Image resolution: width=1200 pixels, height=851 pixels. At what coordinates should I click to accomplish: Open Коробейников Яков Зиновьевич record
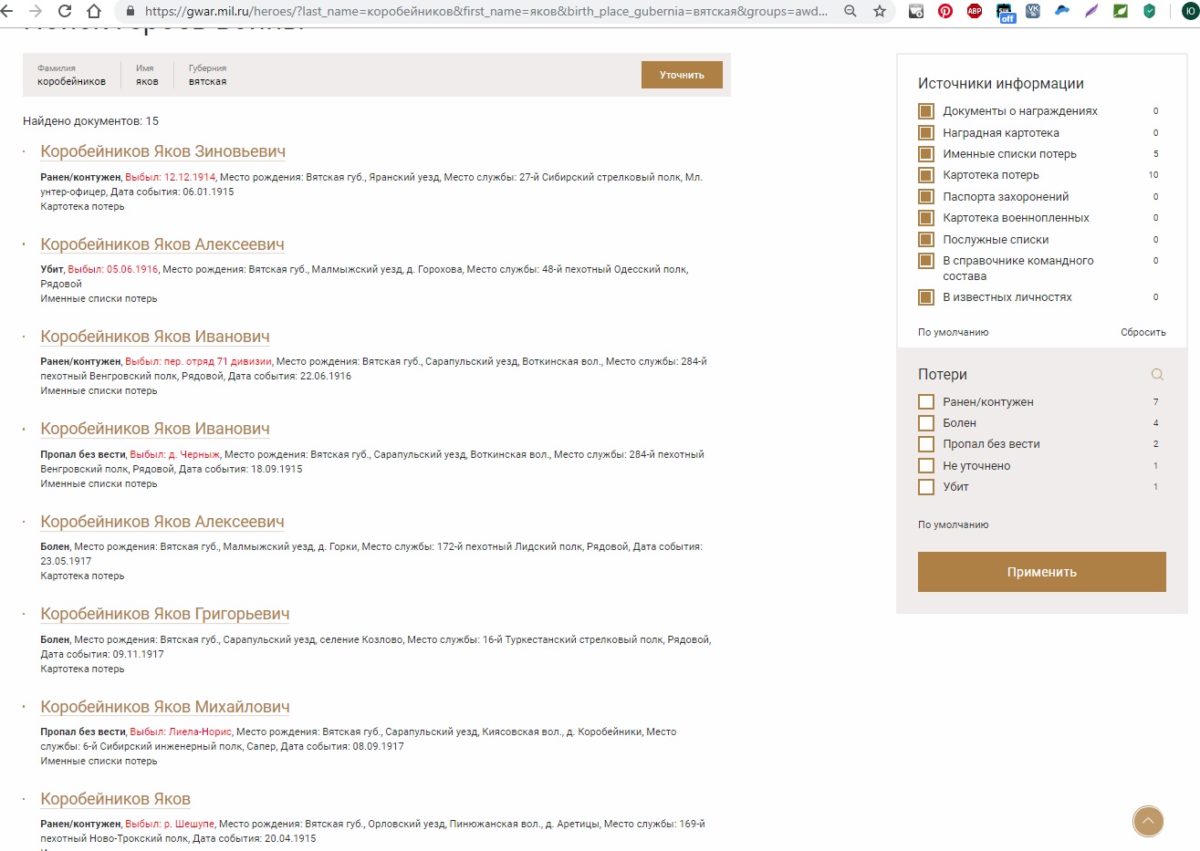[163, 152]
